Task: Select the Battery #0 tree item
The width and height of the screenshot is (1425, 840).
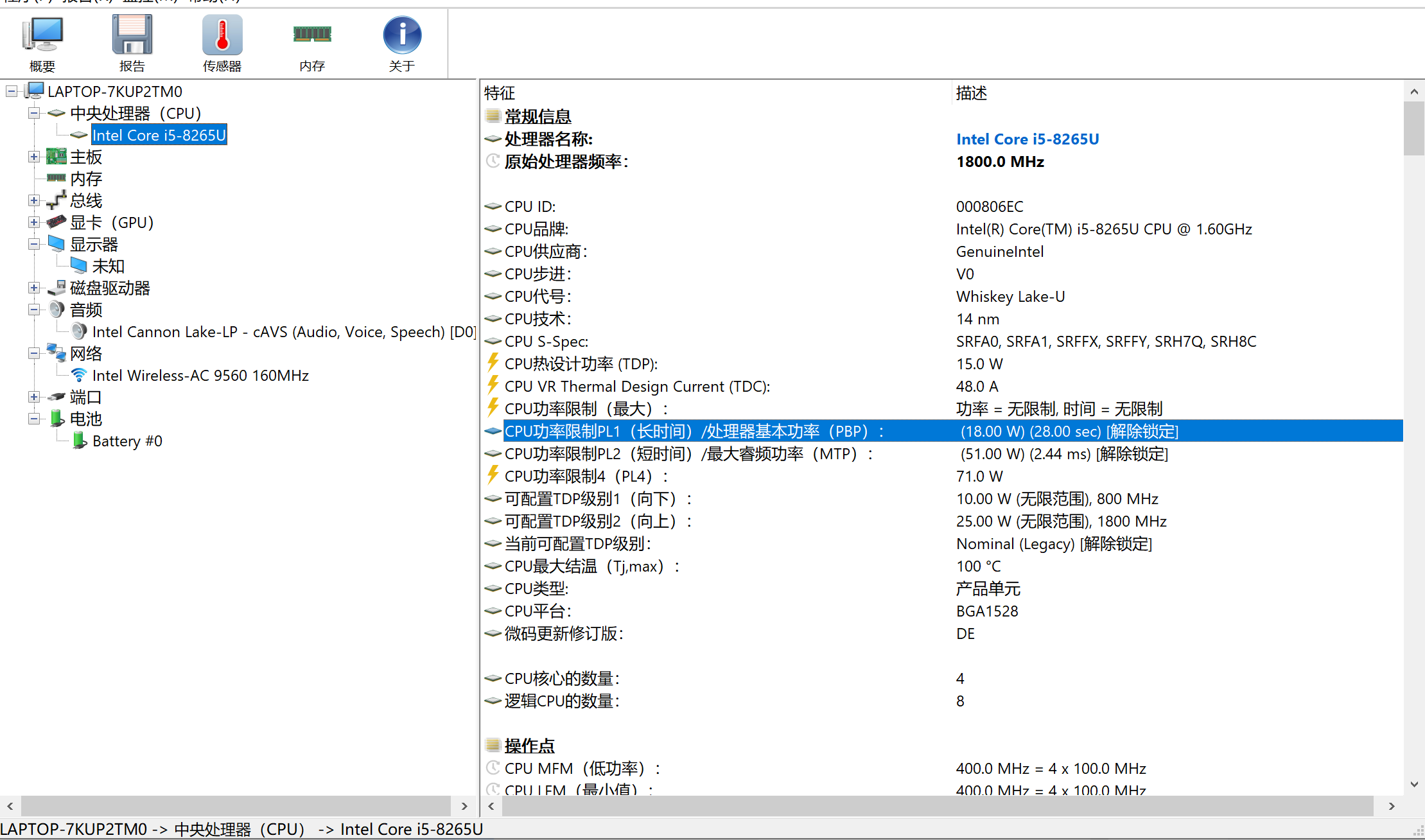Action: pos(127,441)
